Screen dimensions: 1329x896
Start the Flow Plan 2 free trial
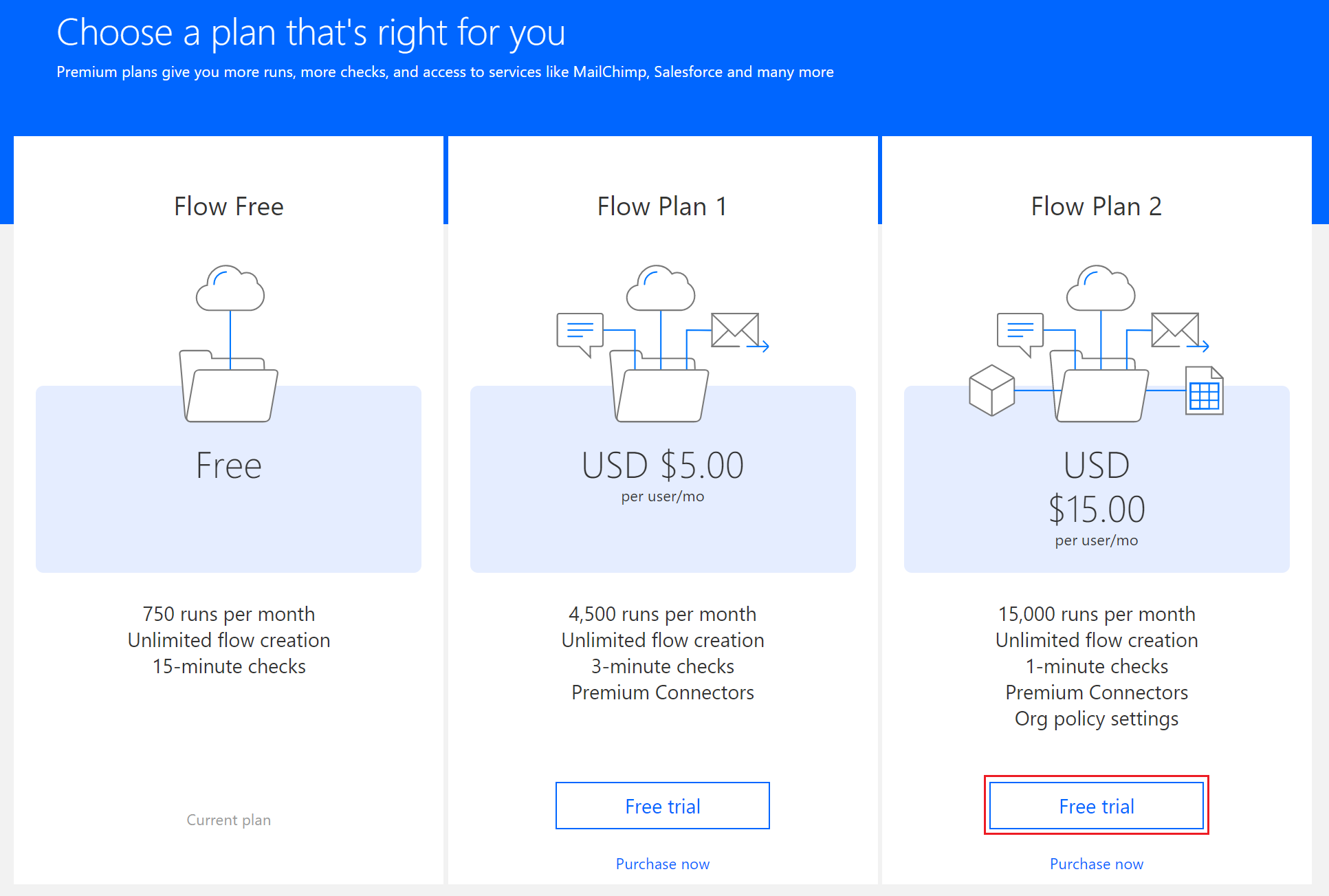(1096, 806)
